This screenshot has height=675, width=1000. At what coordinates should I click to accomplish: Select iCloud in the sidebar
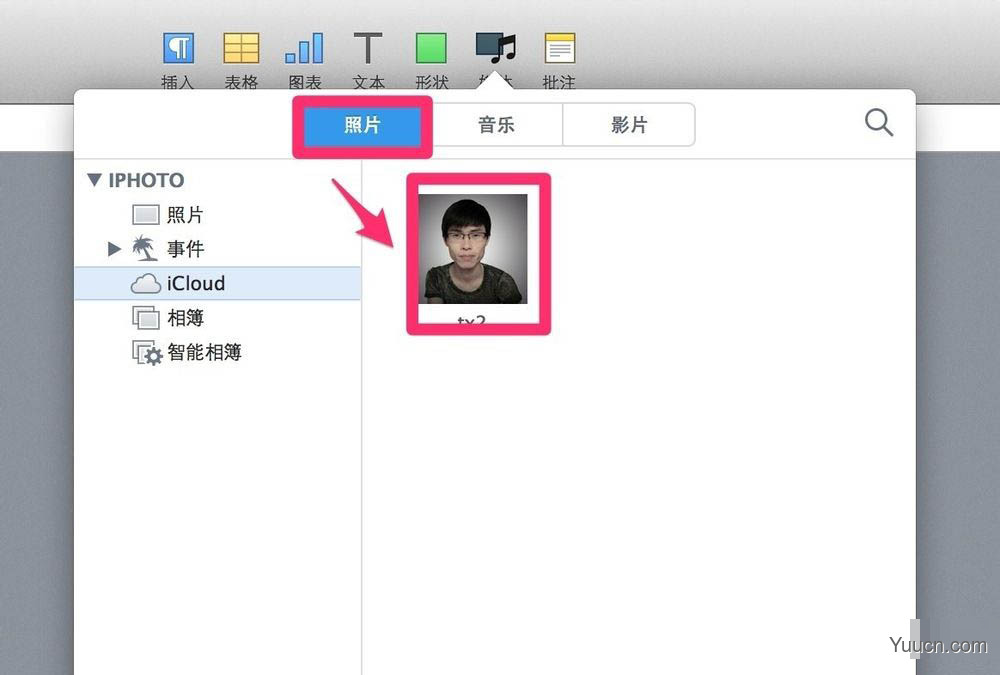pyautogui.click(x=217, y=283)
